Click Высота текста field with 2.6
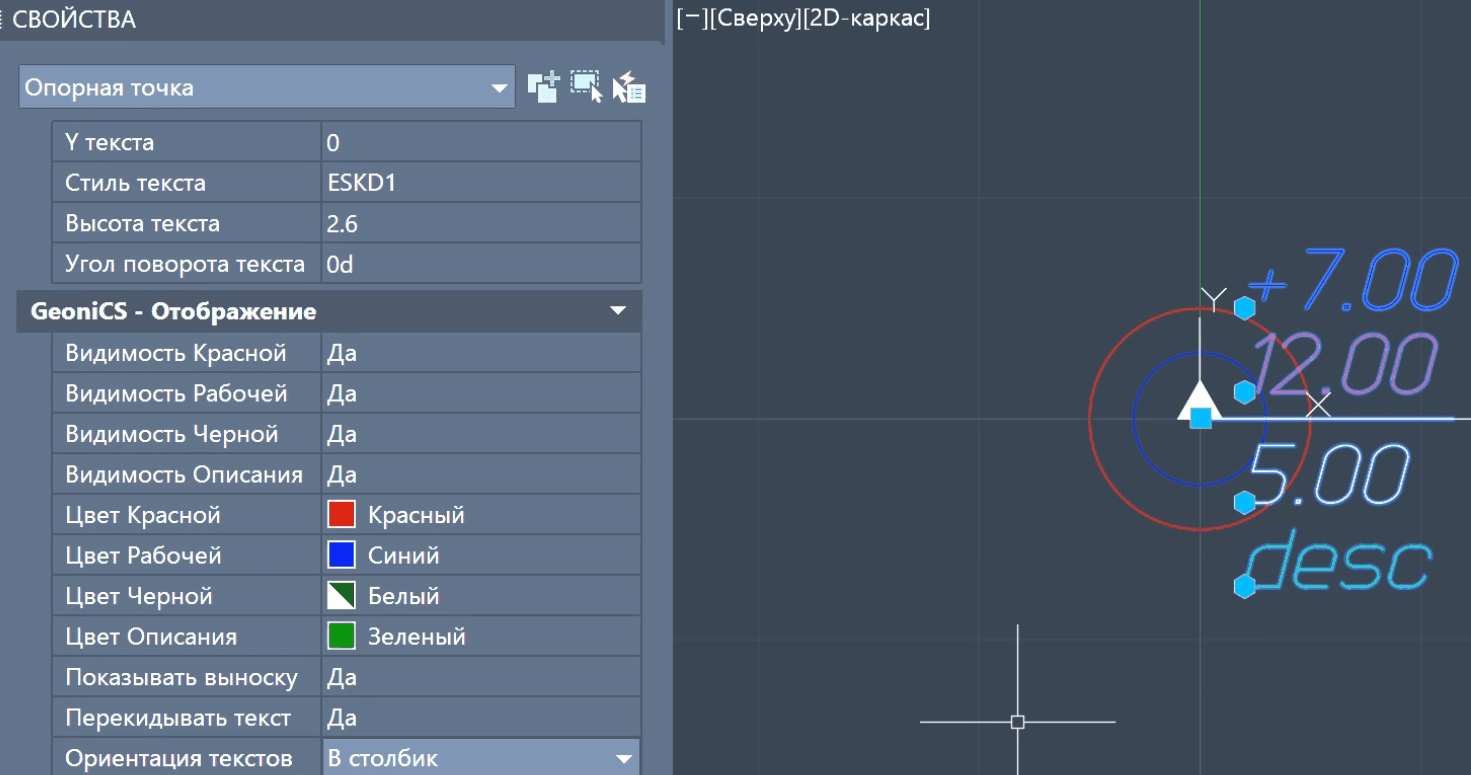The height and width of the screenshot is (775, 1471). point(480,224)
